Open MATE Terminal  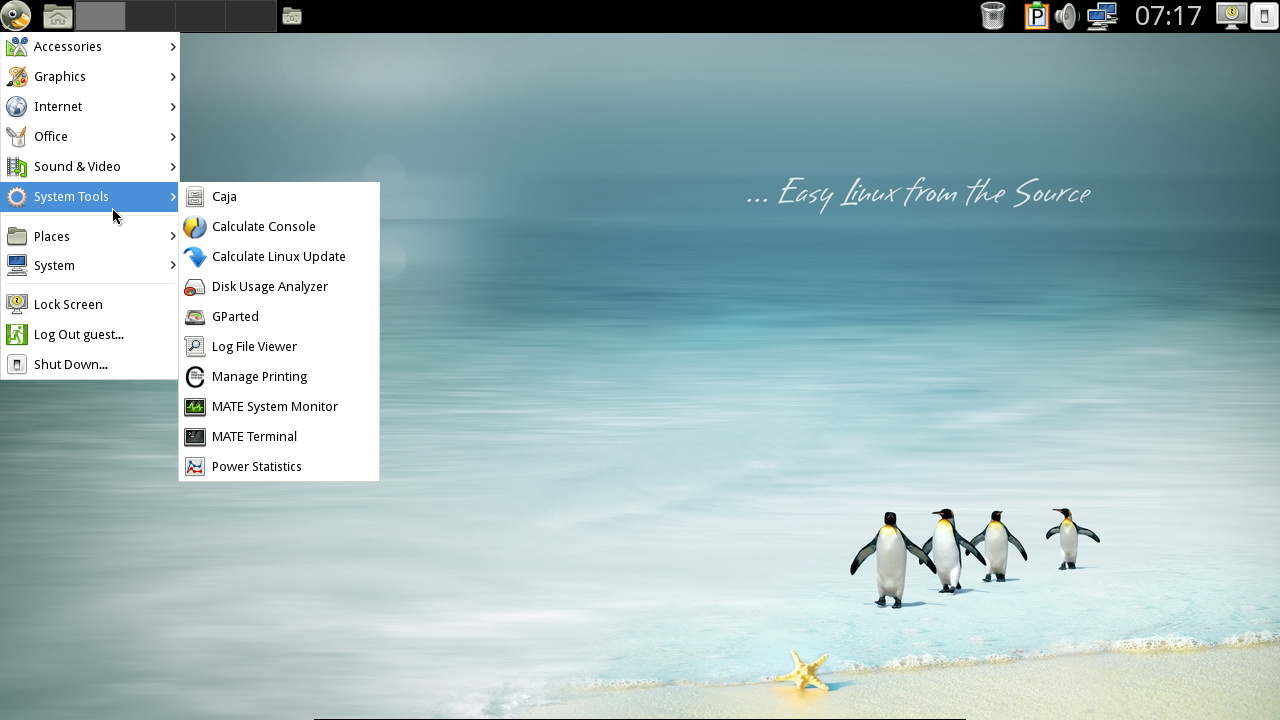[x=279, y=436]
